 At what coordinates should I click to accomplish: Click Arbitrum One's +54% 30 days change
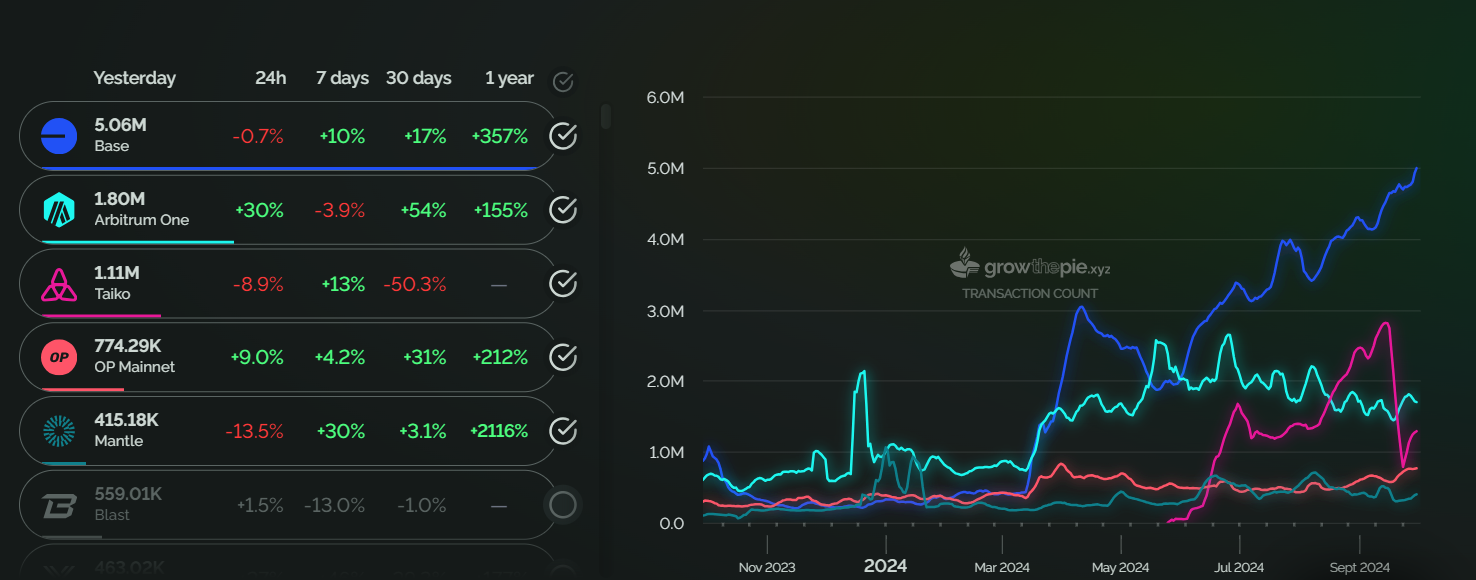pos(424,210)
